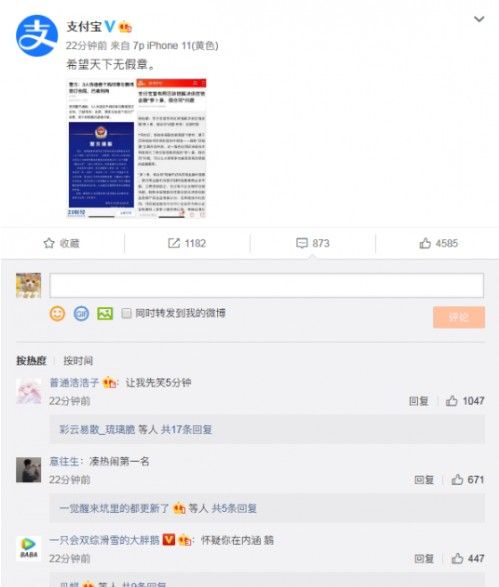Screen dimensions: 499x587
Task: Expand the 共5条回复 replies thread
Action: click(x=234, y=508)
